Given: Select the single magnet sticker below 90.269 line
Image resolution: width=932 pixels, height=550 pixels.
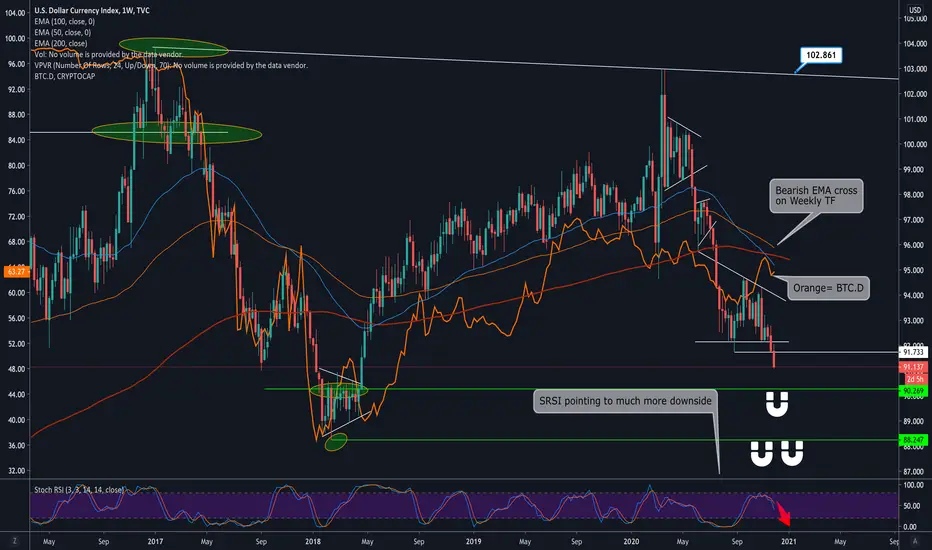Looking at the screenshot, I should [x=776, y=404].
